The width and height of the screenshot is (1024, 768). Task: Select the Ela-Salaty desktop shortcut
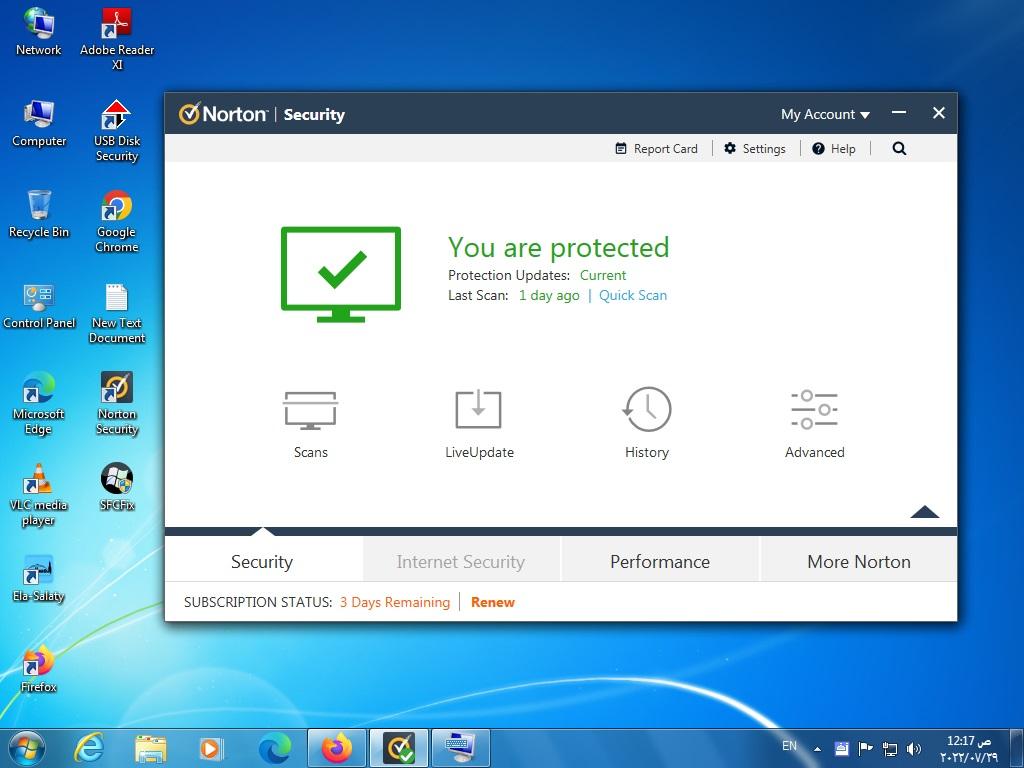point(39,578)
